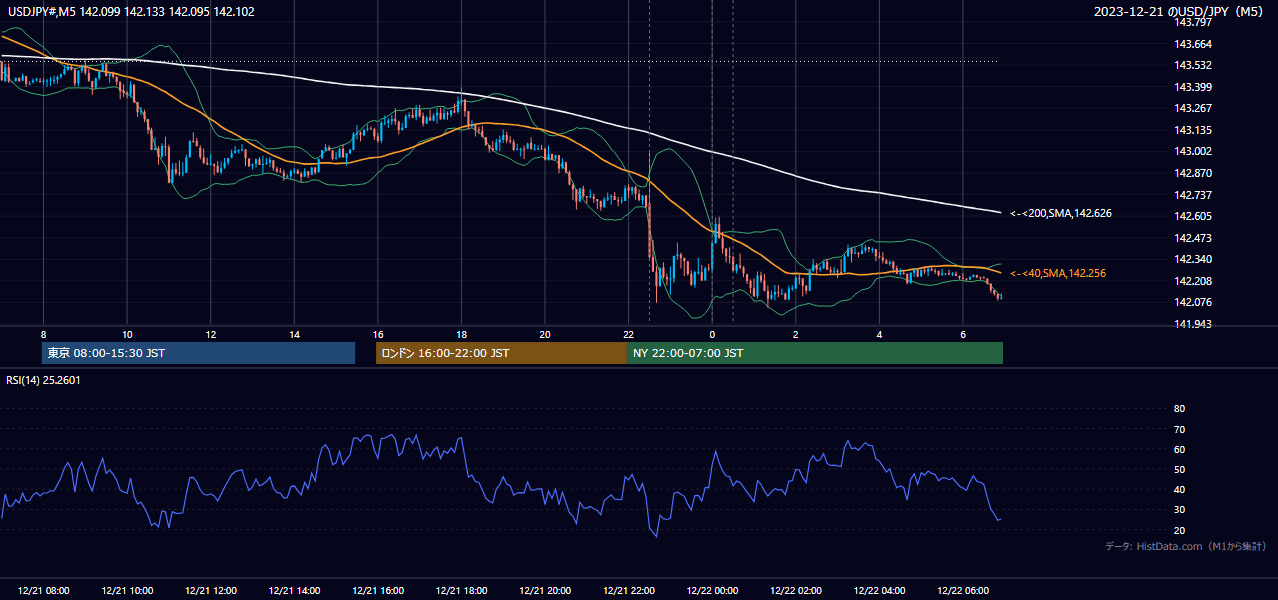
Task: Click bottom time label 12/21 10:00
Action: 127,591
